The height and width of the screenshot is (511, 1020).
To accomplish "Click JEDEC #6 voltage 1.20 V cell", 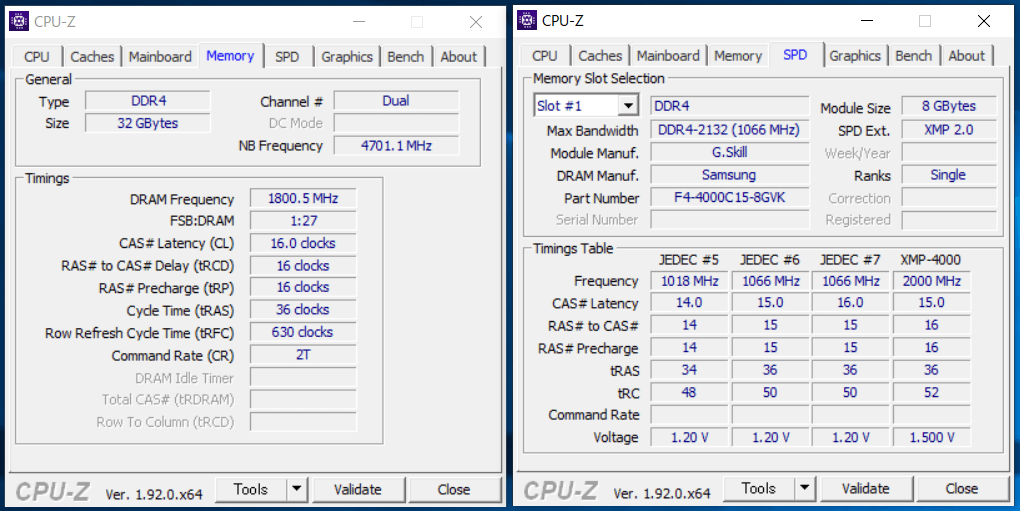I will (771, 438).
